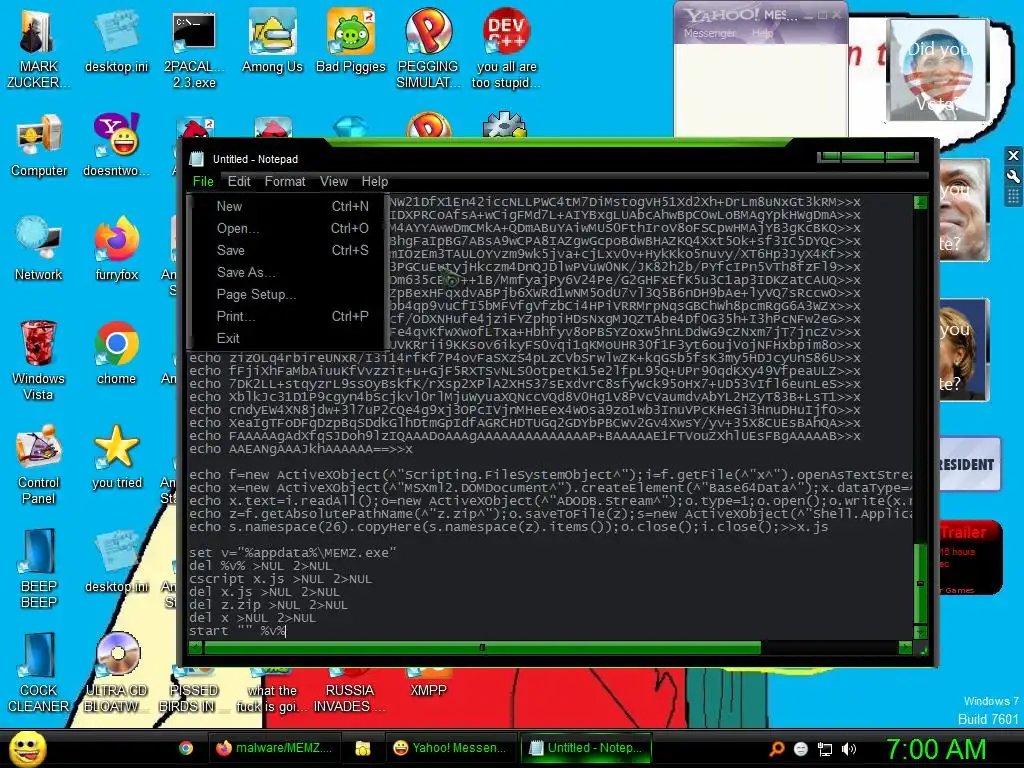
Task: Switch to Yahoo! Messenger taskbar button
Action: (x=451, y=748)
